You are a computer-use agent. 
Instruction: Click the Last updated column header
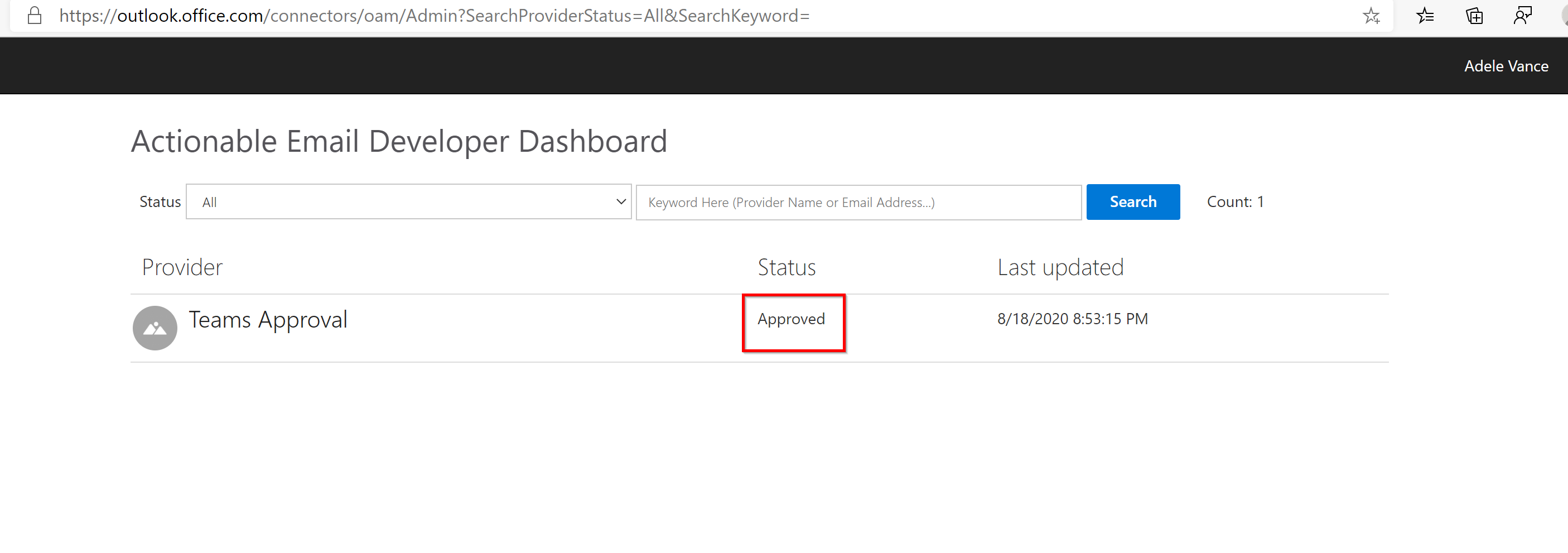pos(1060,267)
